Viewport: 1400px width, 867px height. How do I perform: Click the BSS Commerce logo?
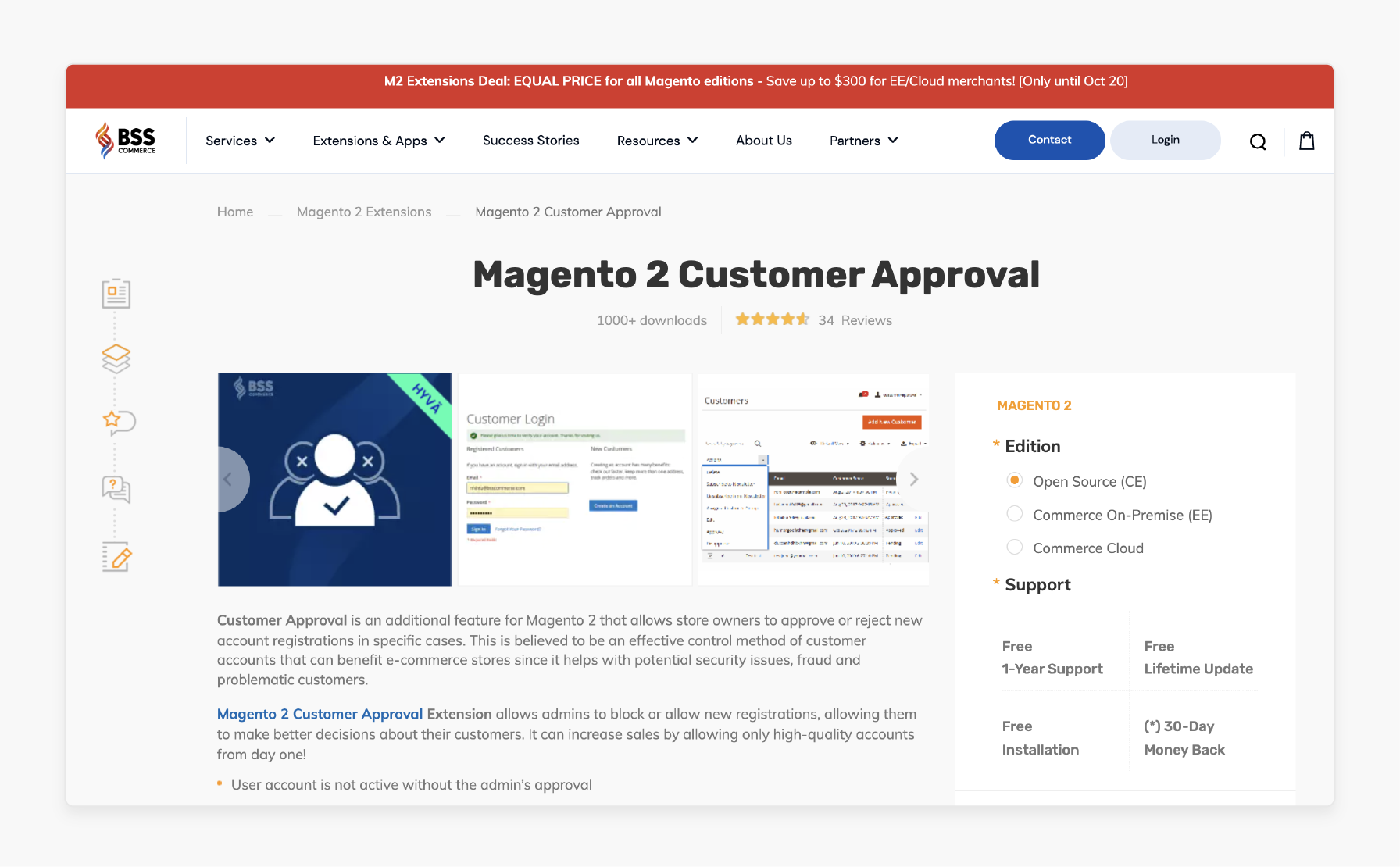pos(126,141)
